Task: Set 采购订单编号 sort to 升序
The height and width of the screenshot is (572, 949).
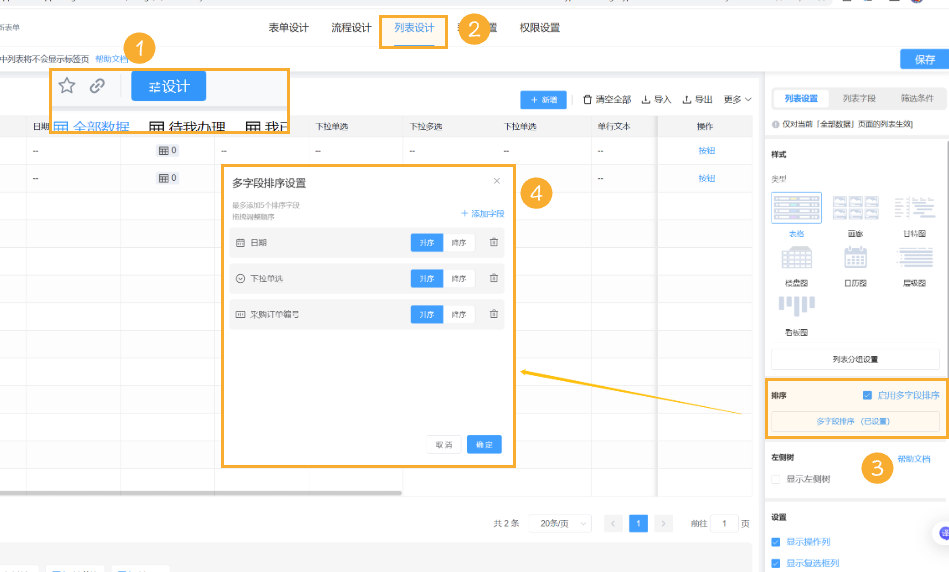Action: pyautogui.click(x=427, y=314)
